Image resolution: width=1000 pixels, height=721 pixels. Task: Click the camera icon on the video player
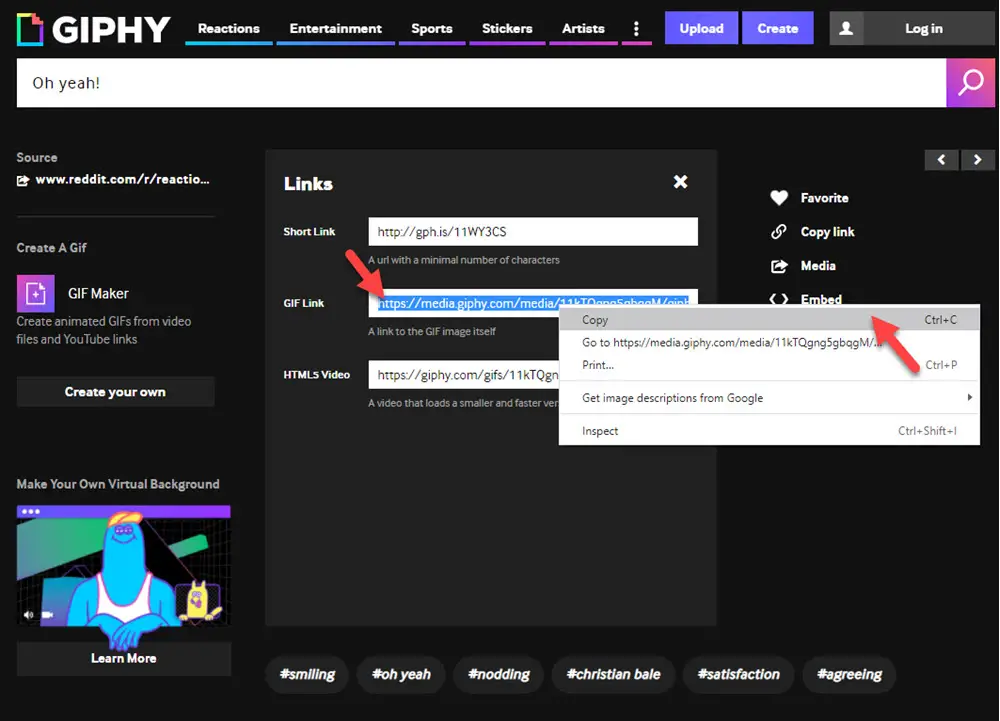pyautogui.click(x=46, y=616)
